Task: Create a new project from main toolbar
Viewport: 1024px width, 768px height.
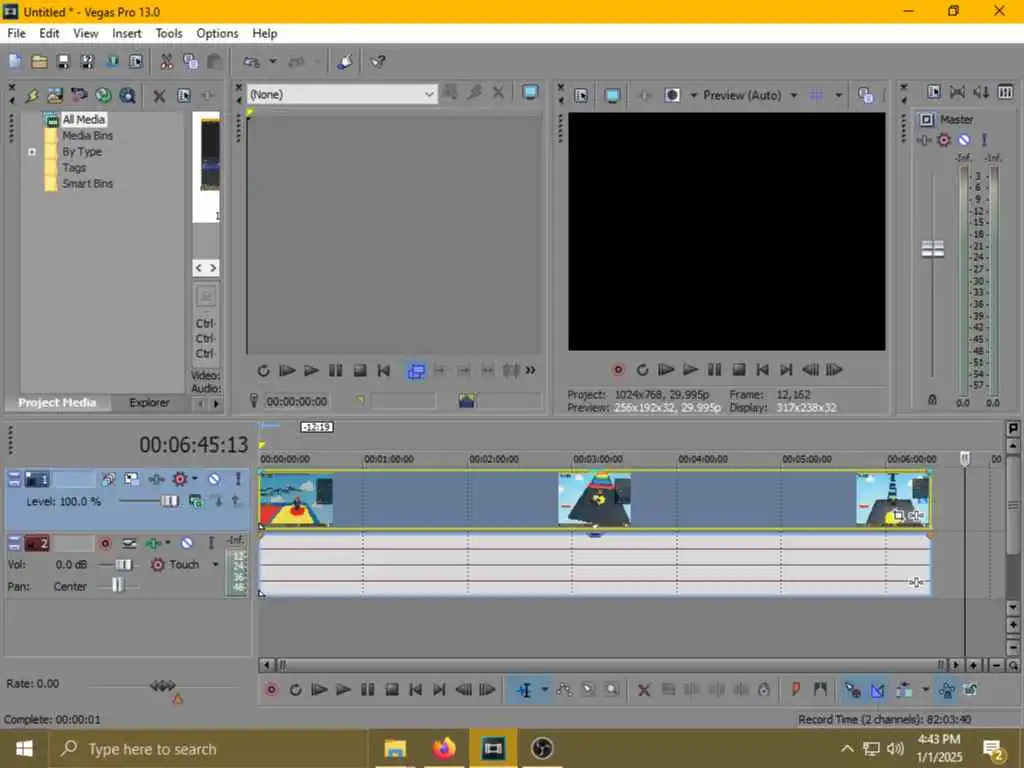Action: [15, 62]
